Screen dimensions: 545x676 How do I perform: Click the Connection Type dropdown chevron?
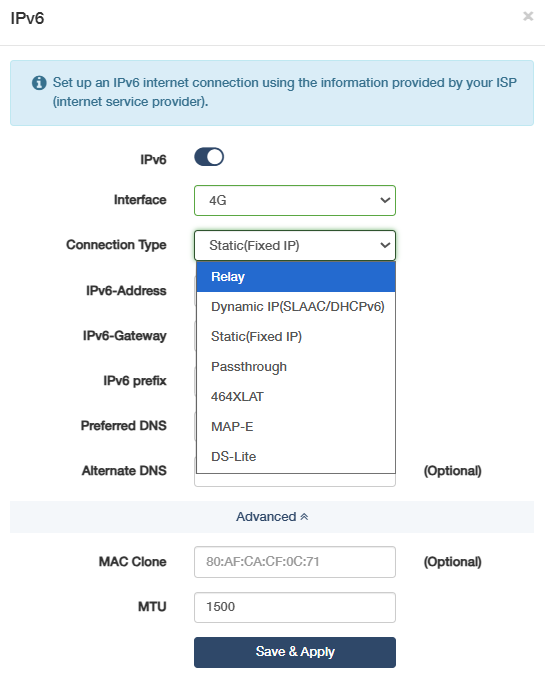coord(385,245)
